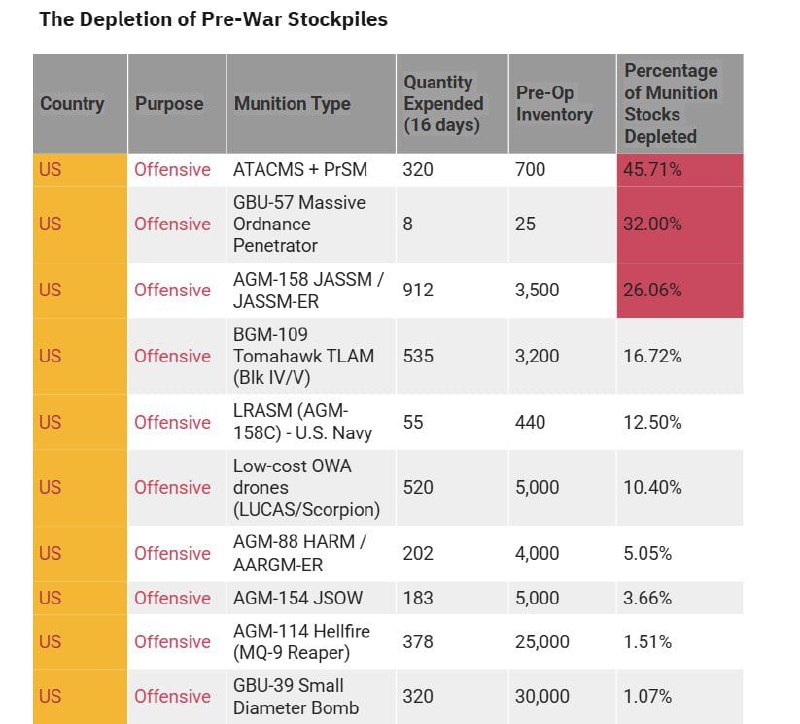Click the "Country" column header
The height and width of the screenshot is (724, 800).
[72, 104]
